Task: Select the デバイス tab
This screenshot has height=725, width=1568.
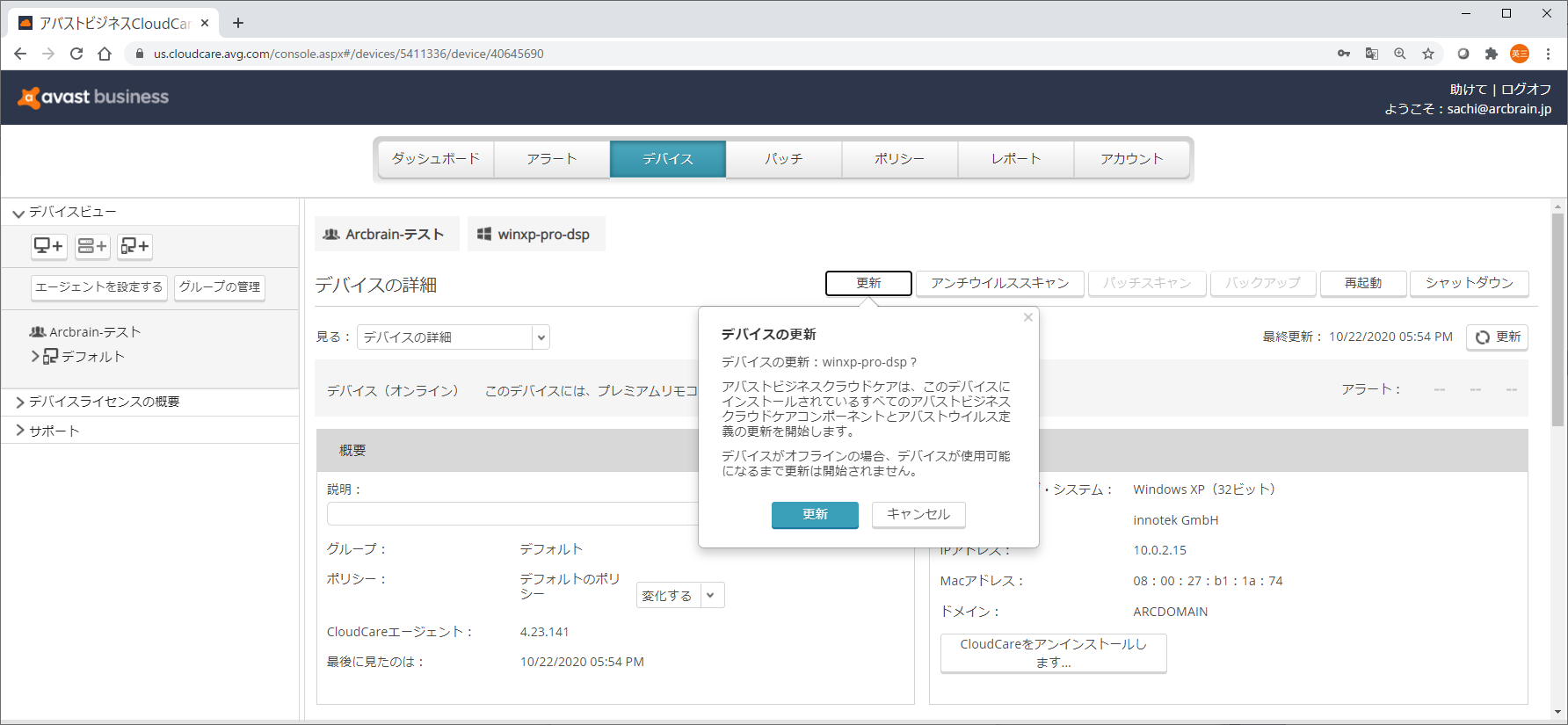Action: pyautogui.click(x=668, y=159)
